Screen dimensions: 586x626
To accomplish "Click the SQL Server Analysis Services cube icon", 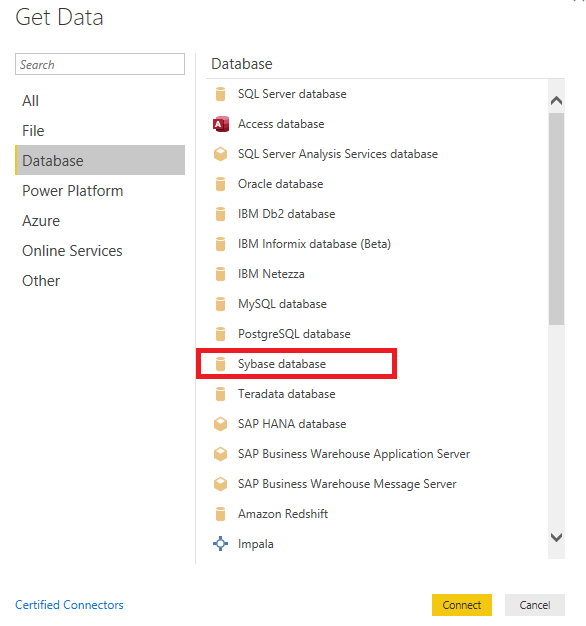I will [220, 154].
